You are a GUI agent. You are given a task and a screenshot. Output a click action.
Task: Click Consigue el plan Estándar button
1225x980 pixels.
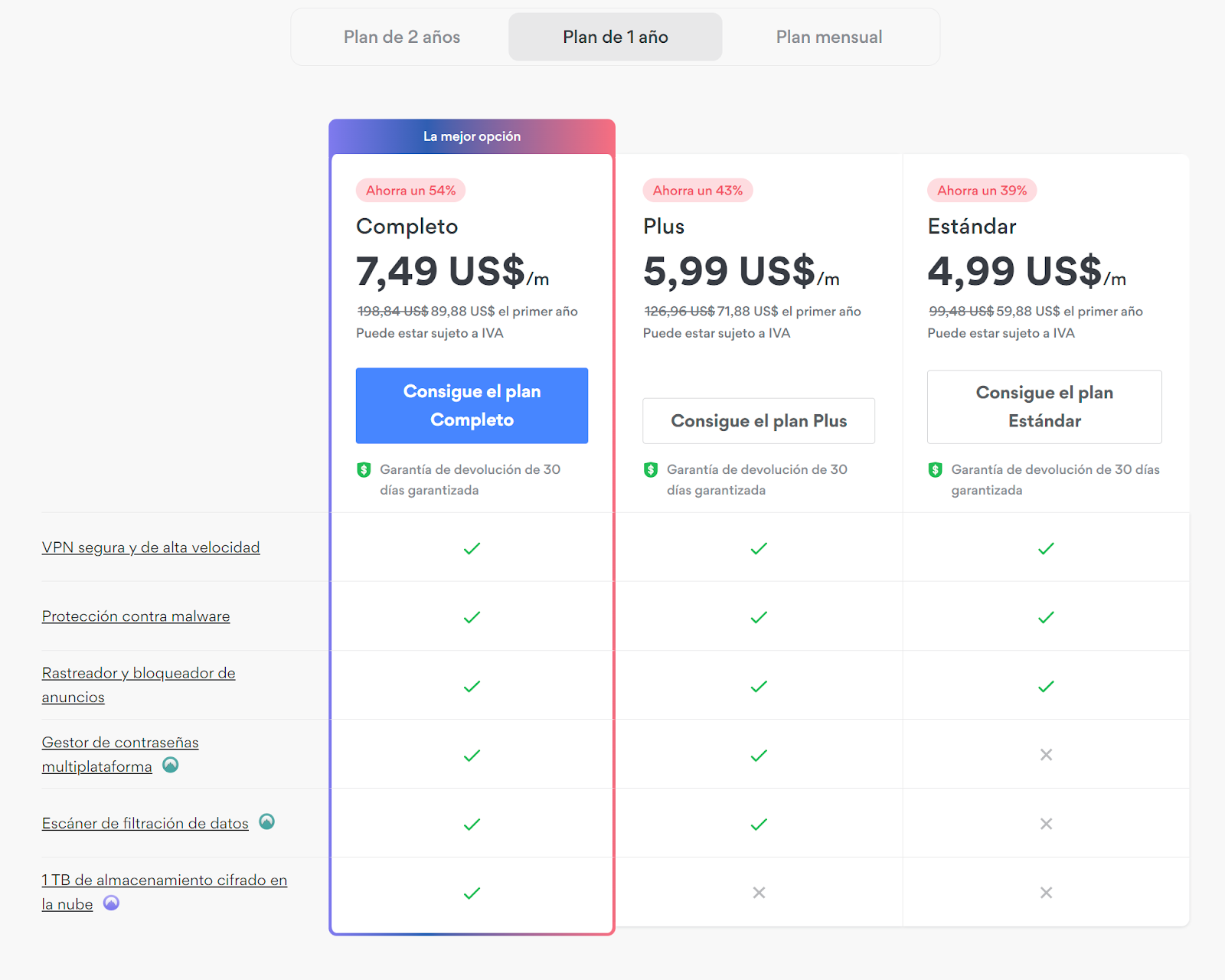(x=1044, y=407)
